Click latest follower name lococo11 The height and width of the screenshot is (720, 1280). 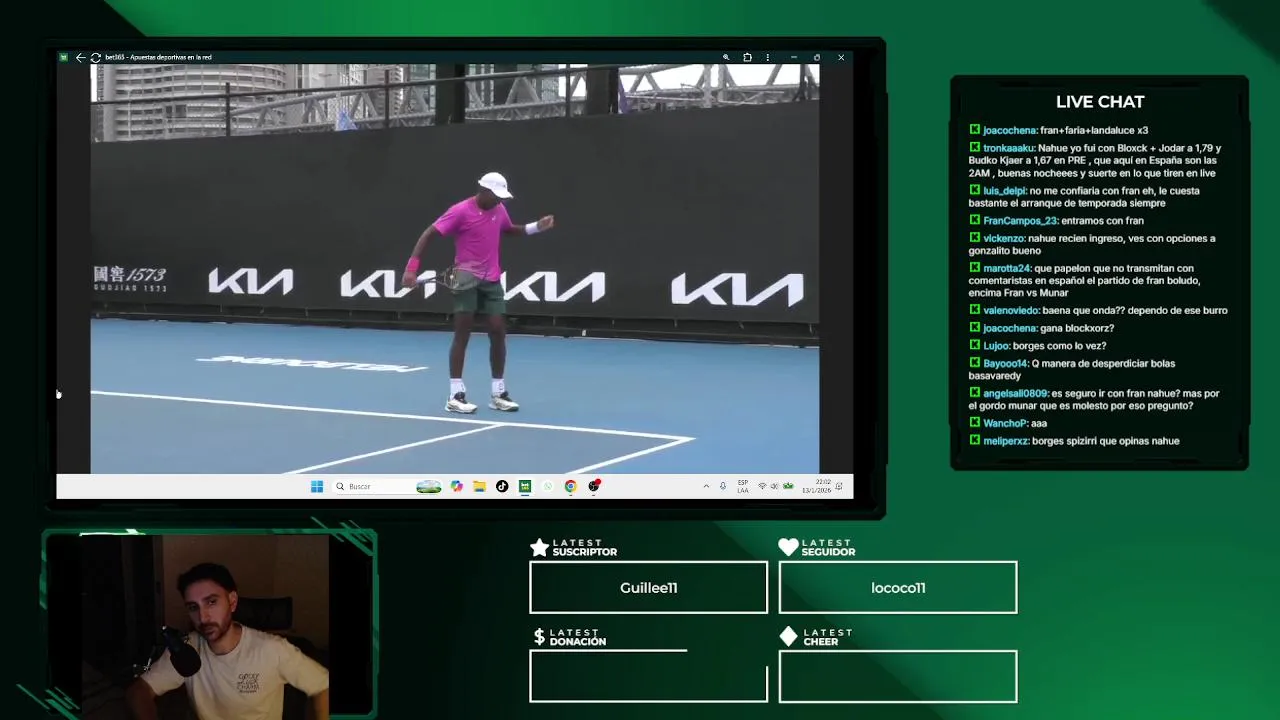click(898, 588)
